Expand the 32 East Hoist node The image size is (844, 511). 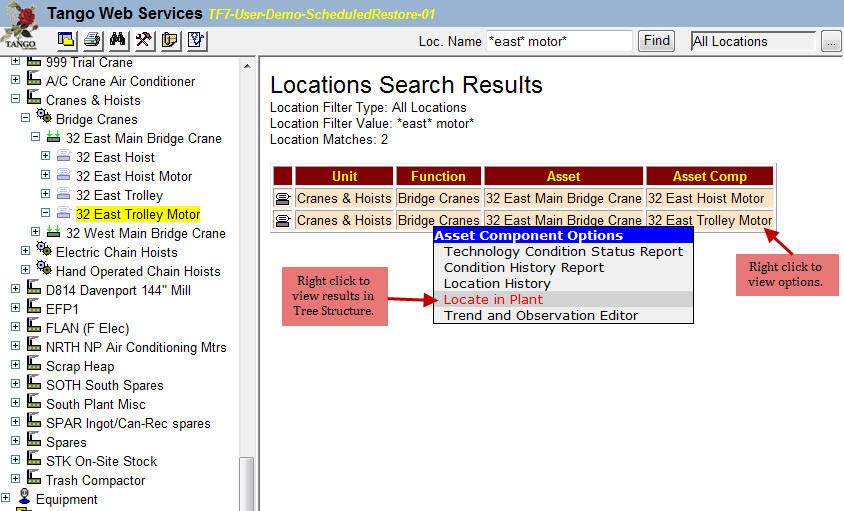click(46, 157)
